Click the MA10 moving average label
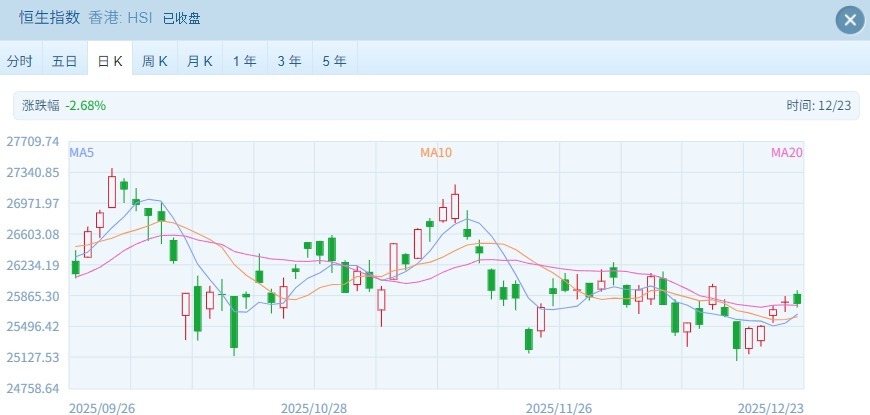This screenshot has width=870, height=415. point(436,153)
